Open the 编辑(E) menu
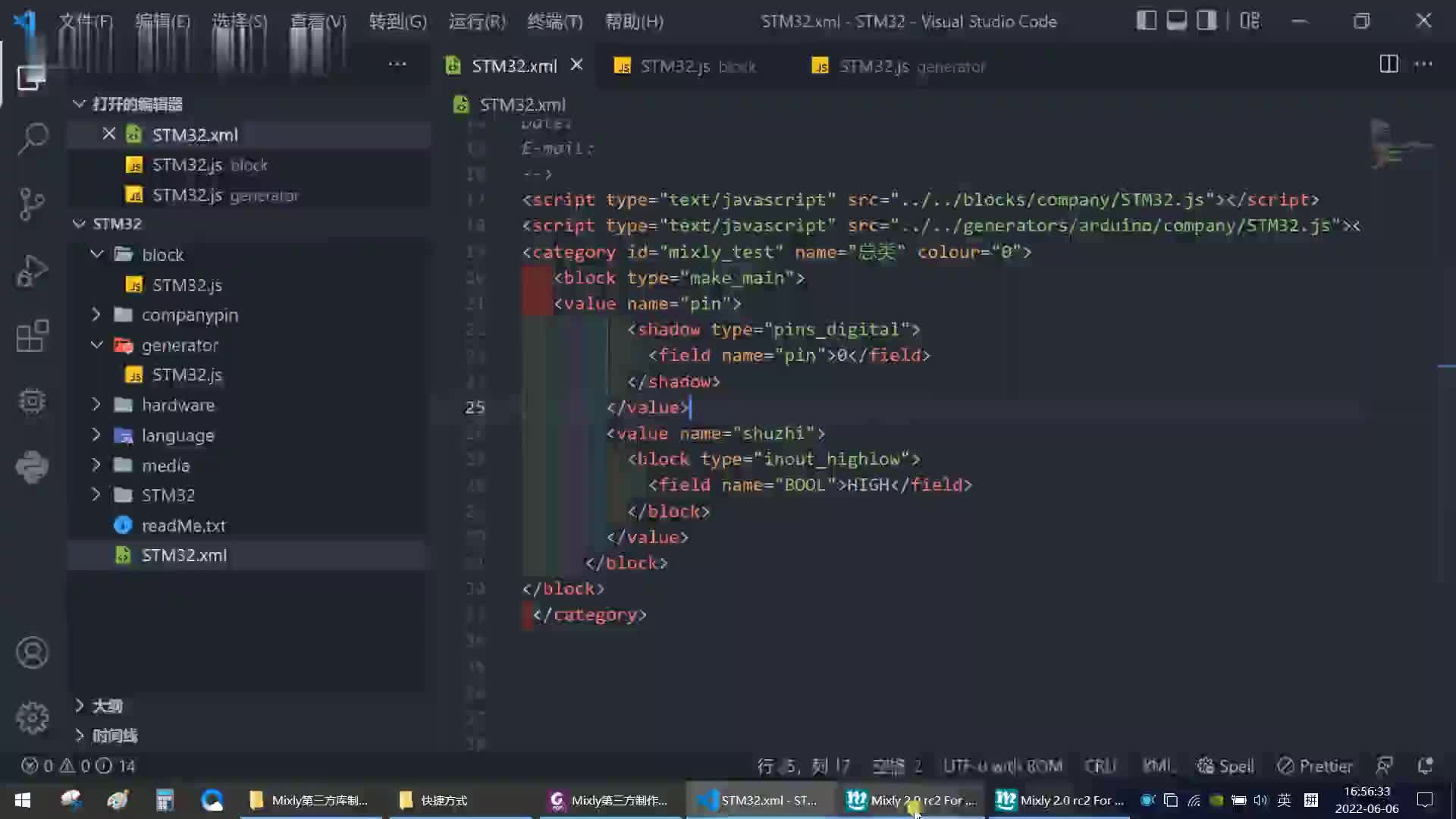Image resolution: width=1456 pixels, height=819 pixels. [162, 21]
